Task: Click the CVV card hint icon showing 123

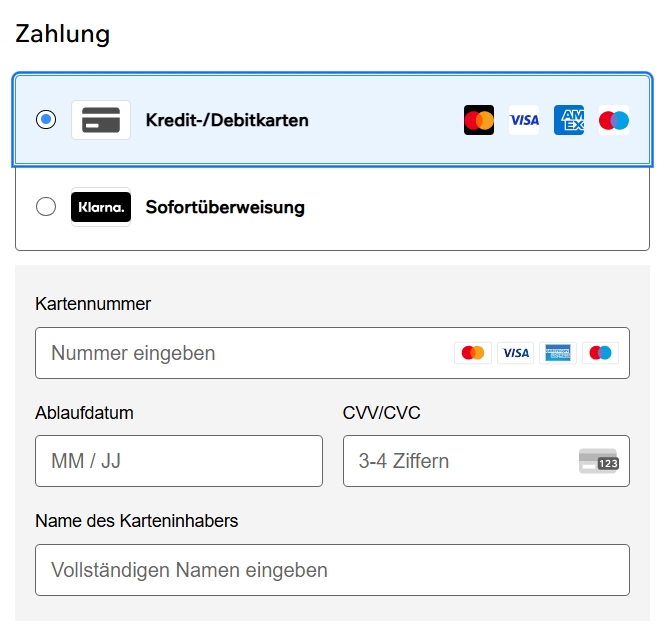Action: click(x=599, y=461)
